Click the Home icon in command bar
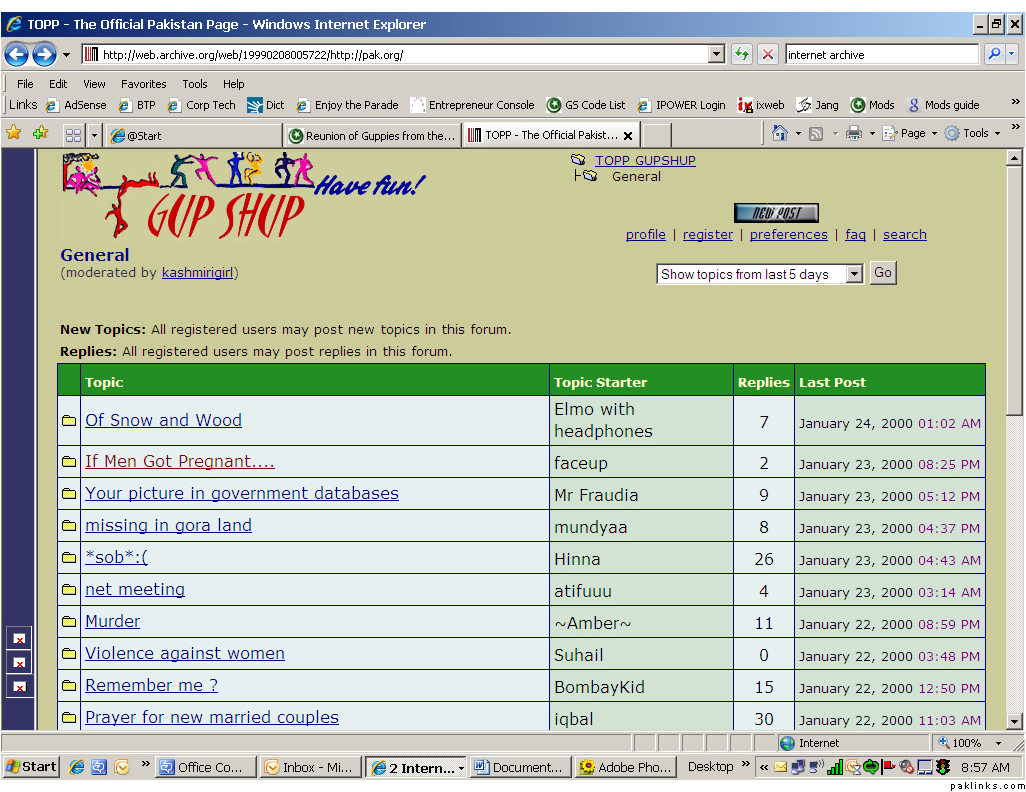Viewport: 1026px width, 792px height. point(780,134)
